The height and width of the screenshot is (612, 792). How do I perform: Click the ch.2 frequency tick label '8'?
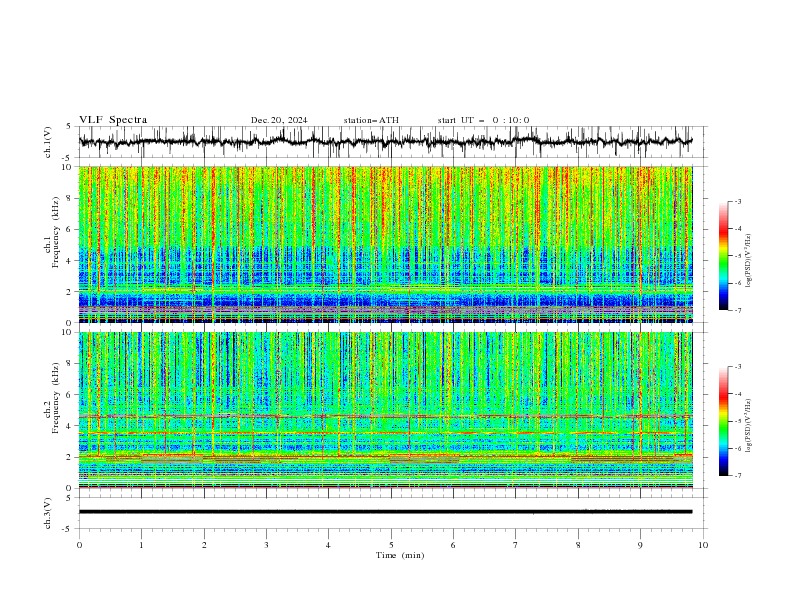[69, 364]
